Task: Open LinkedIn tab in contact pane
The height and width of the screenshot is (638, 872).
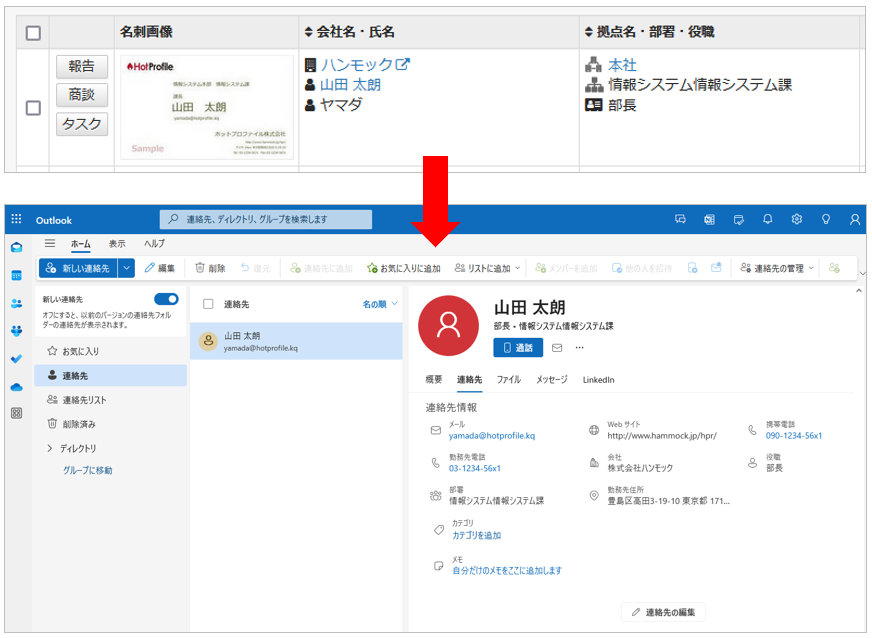Action: [x=598, y=380]
